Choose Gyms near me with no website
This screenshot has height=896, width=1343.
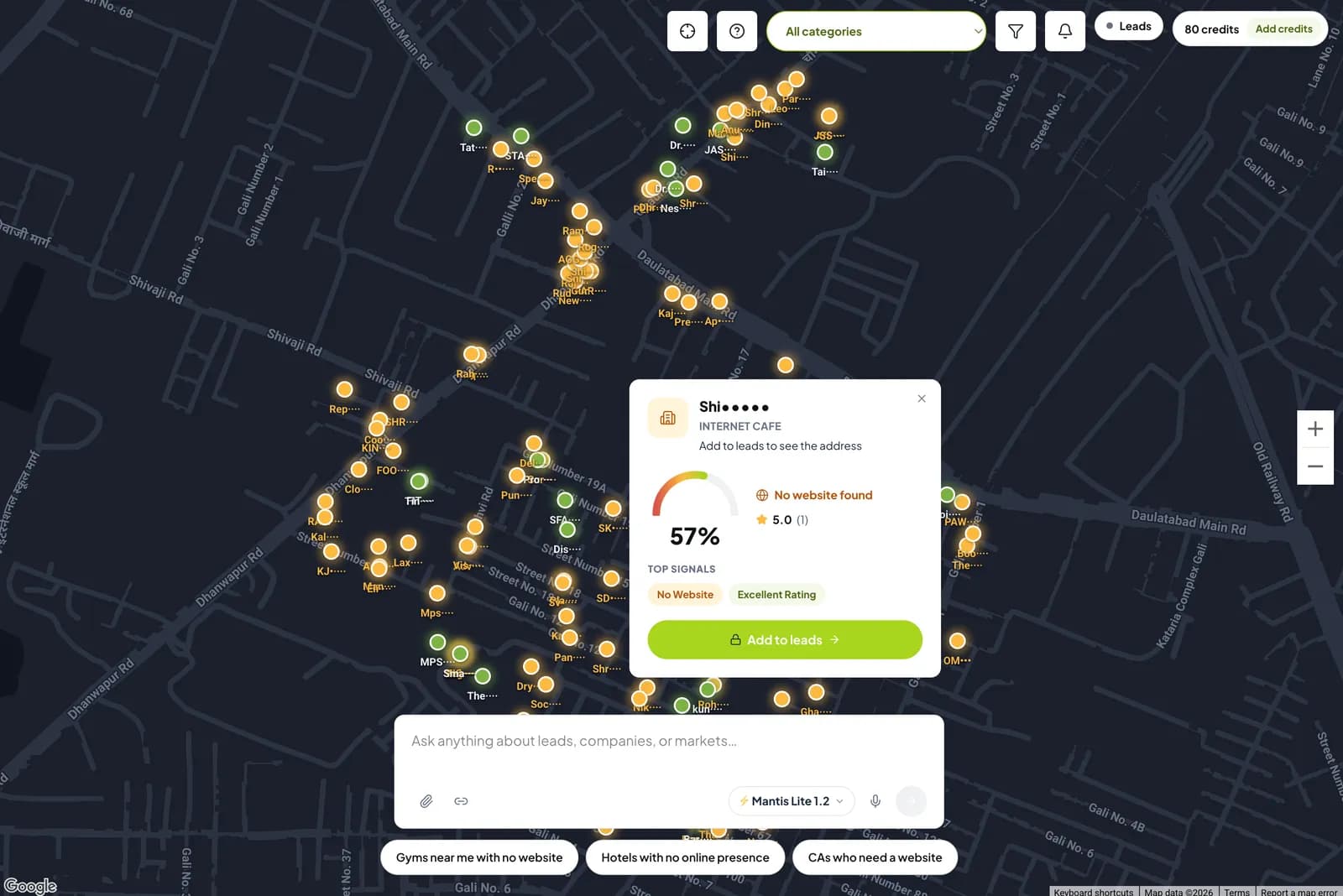(x=479, y=857)
